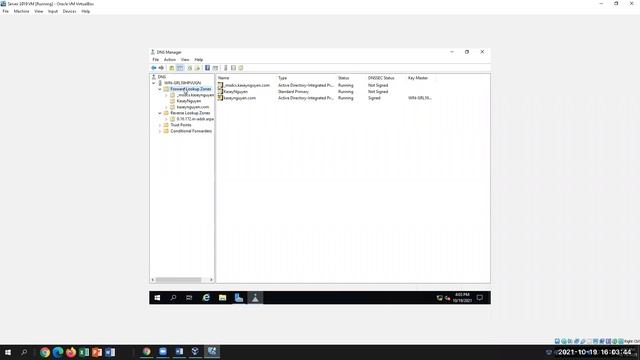This screenshot has height=360, width=640.
Task: Open the File menu in DNS Manager
Action: (156, 60)
